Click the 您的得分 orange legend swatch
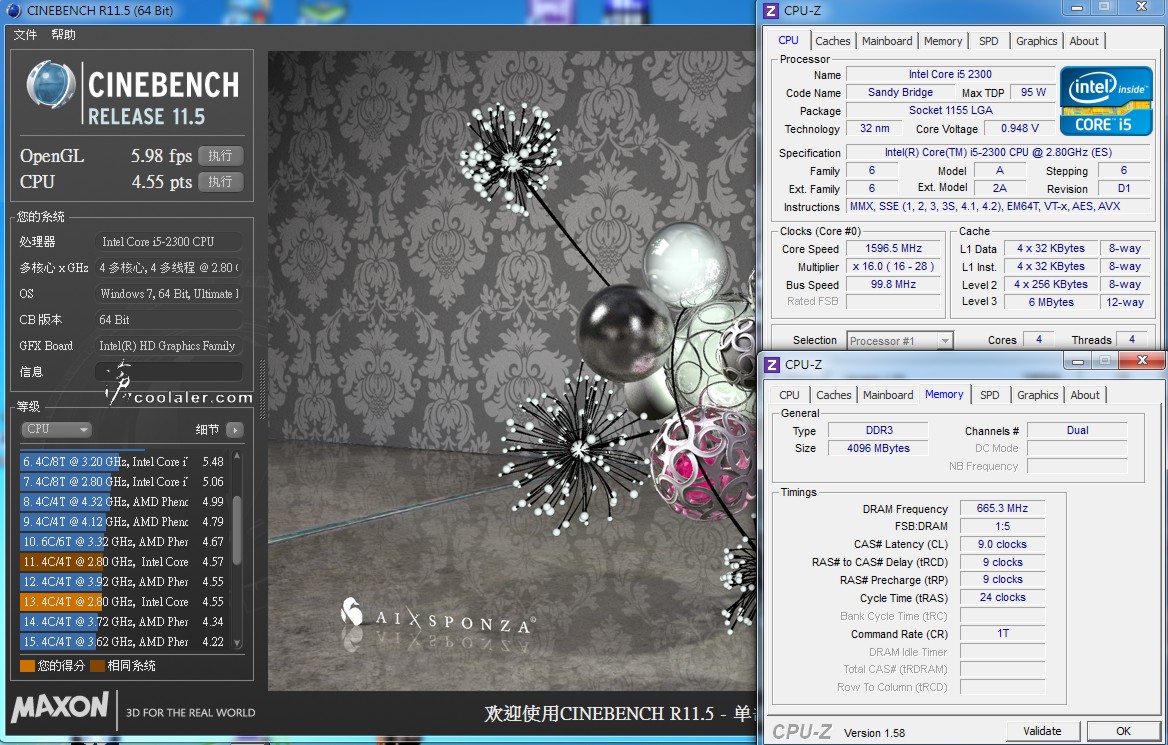Viewport: 1168px width, 745px height. click(x=28, y=665)
